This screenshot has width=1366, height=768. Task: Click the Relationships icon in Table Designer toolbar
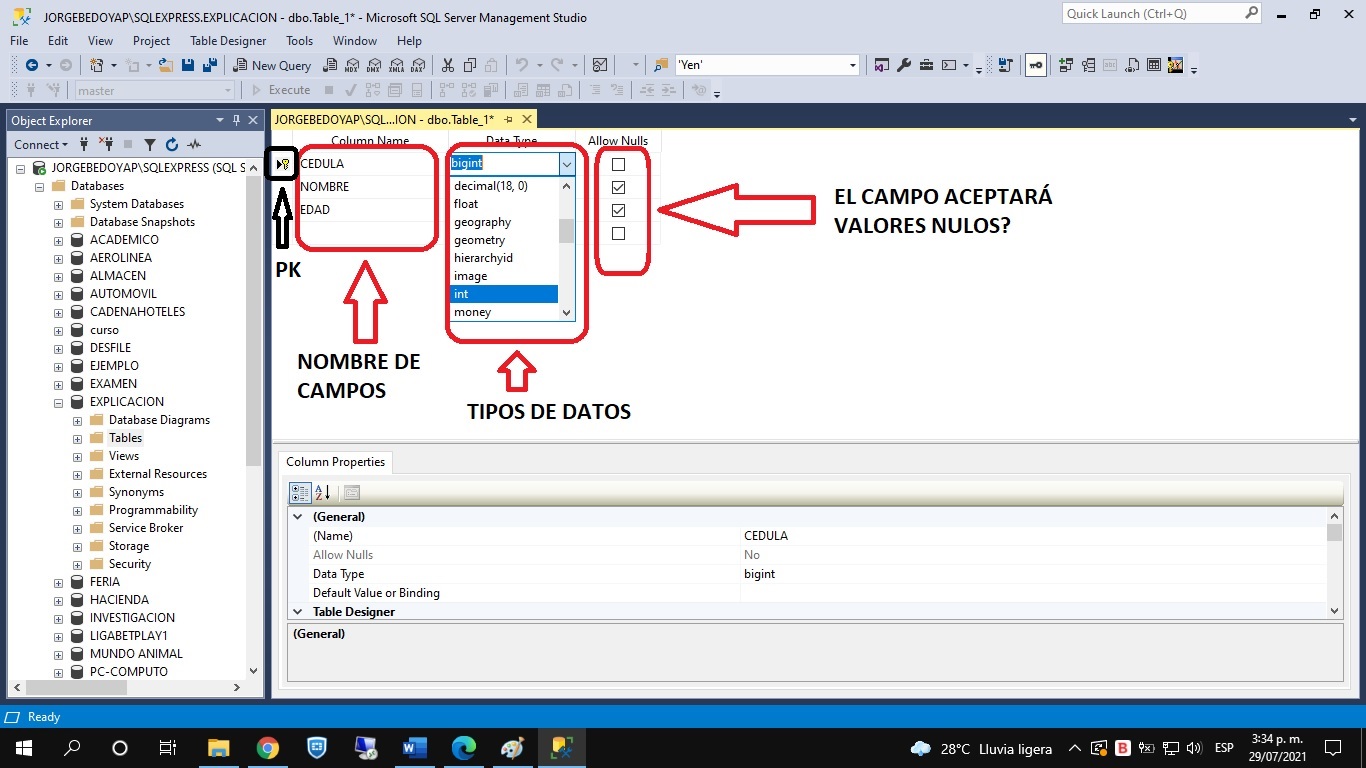(1065, 65)
